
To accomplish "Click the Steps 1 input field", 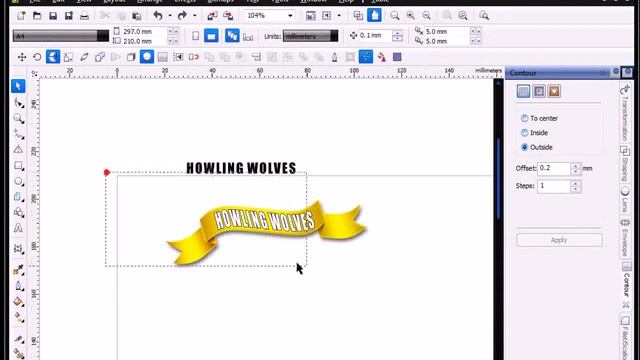I will tap(553, 186).
